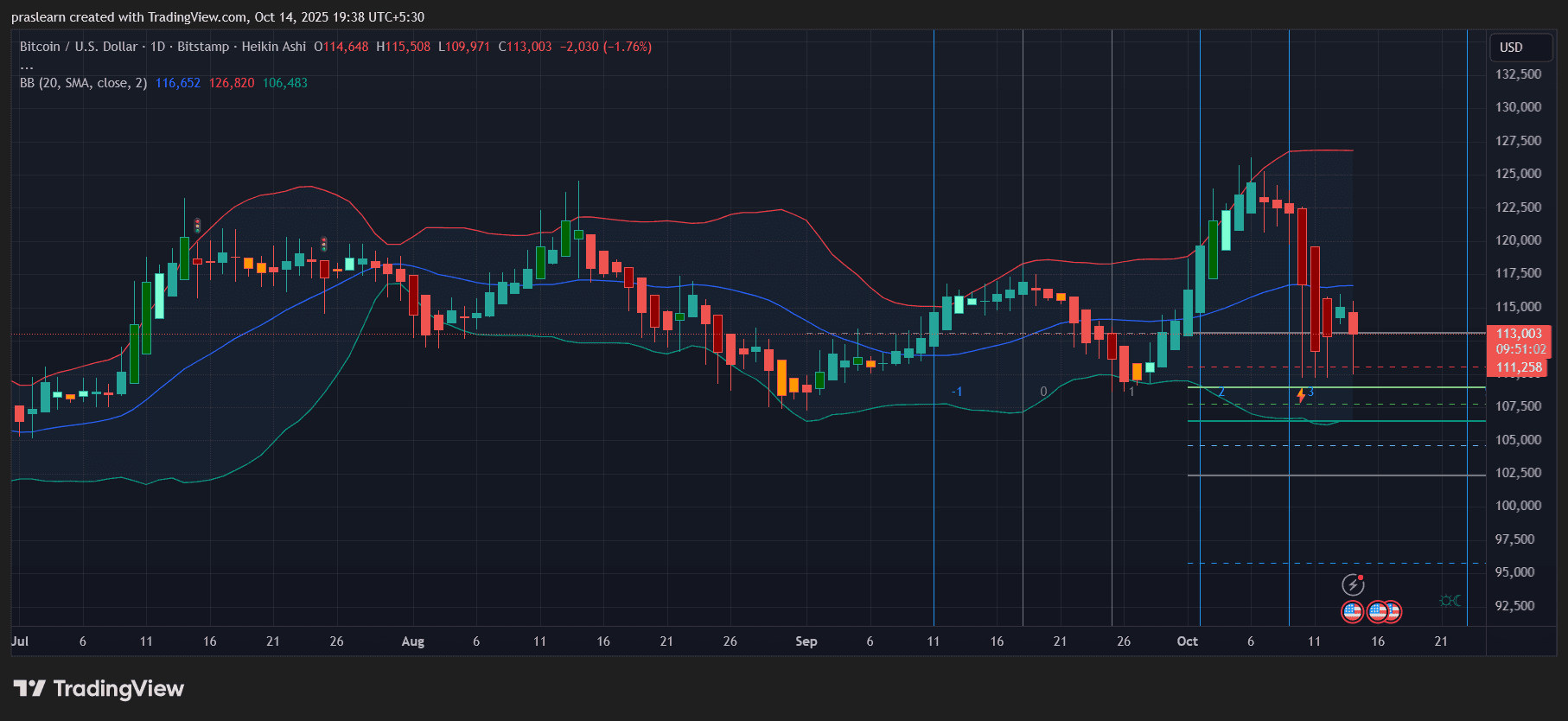This screenshot has height=721, width=1568.
Task: Click the lightning news event icon with red dot
Action: [1353, 585]
